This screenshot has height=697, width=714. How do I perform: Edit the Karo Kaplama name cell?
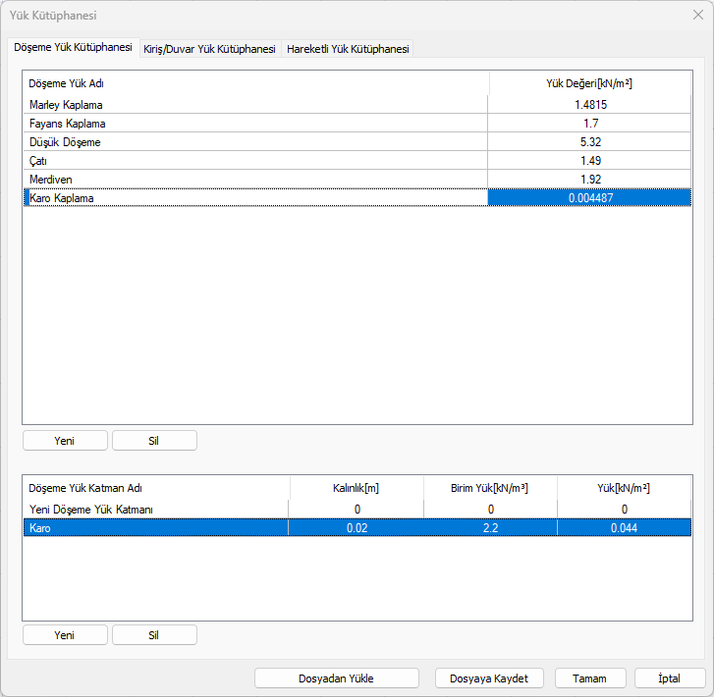coord(255,198)
